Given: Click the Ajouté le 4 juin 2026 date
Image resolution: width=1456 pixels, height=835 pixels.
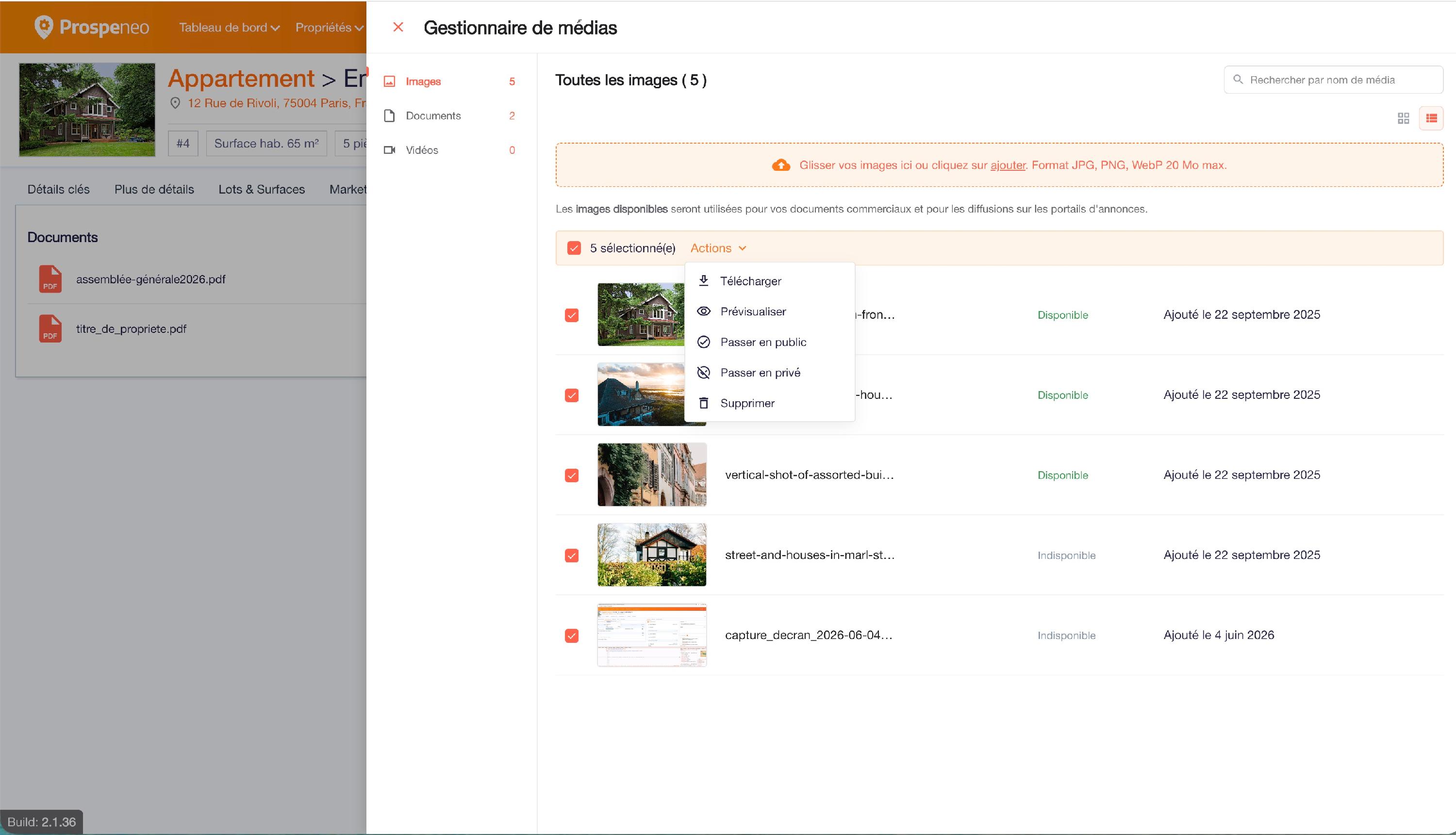Looking at the screenshot, I should pyautogui.click(x=1219, y=636).
